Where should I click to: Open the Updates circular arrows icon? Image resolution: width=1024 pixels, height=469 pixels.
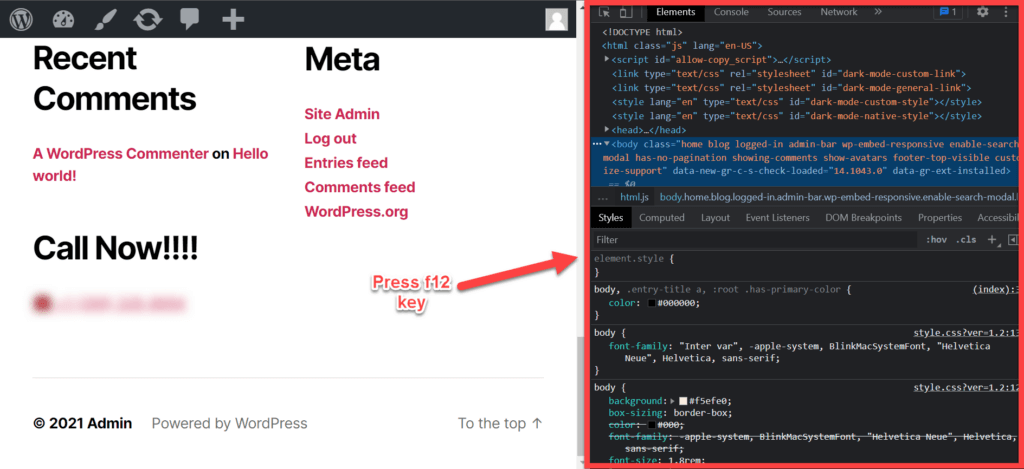coord(148,19)
